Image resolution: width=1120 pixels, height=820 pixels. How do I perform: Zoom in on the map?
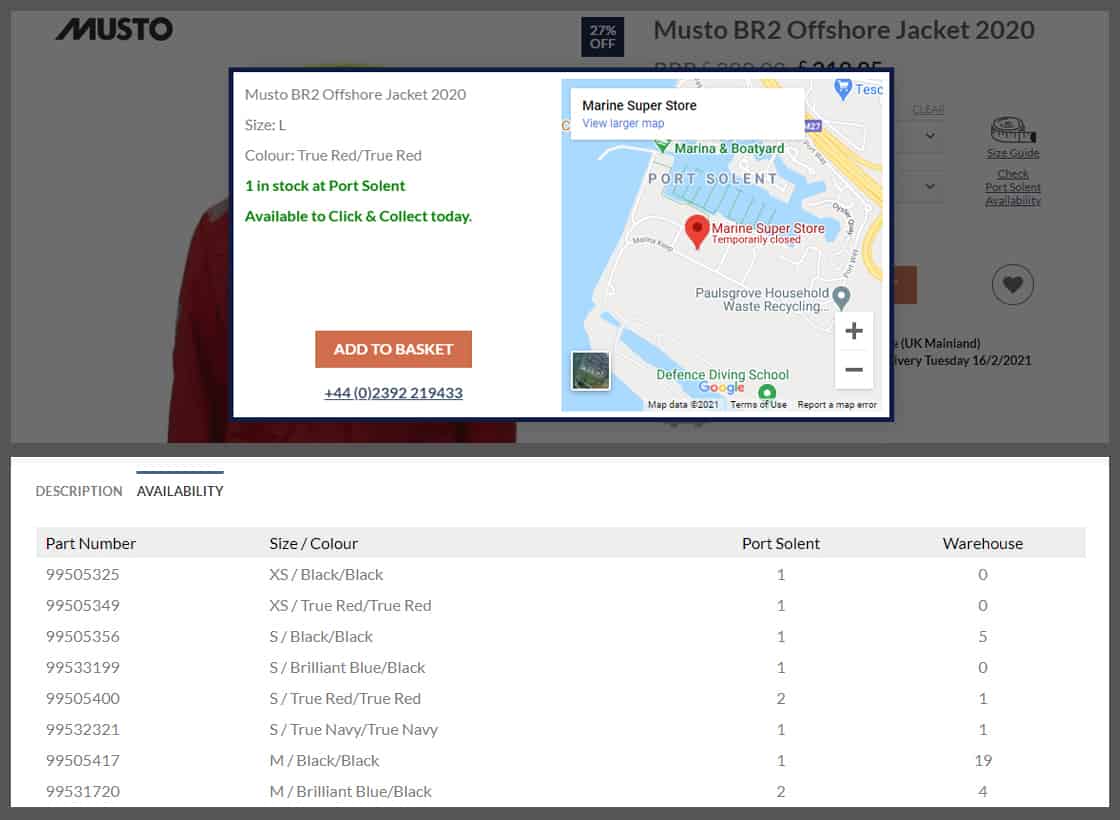[x=854, y=331]
